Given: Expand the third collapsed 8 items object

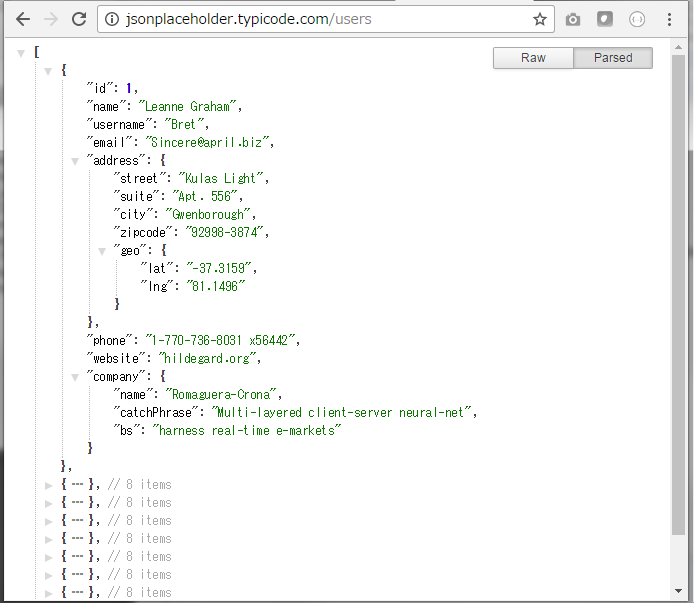Looking at the screenshot, I should 48,522.
